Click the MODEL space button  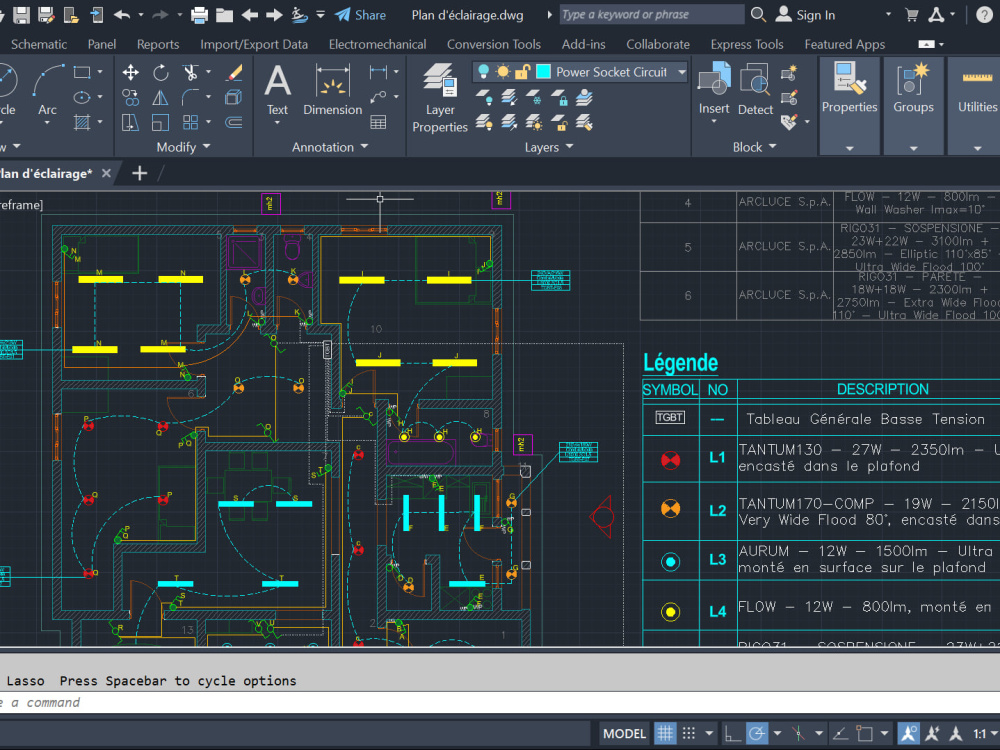click(x=624, y=733)
